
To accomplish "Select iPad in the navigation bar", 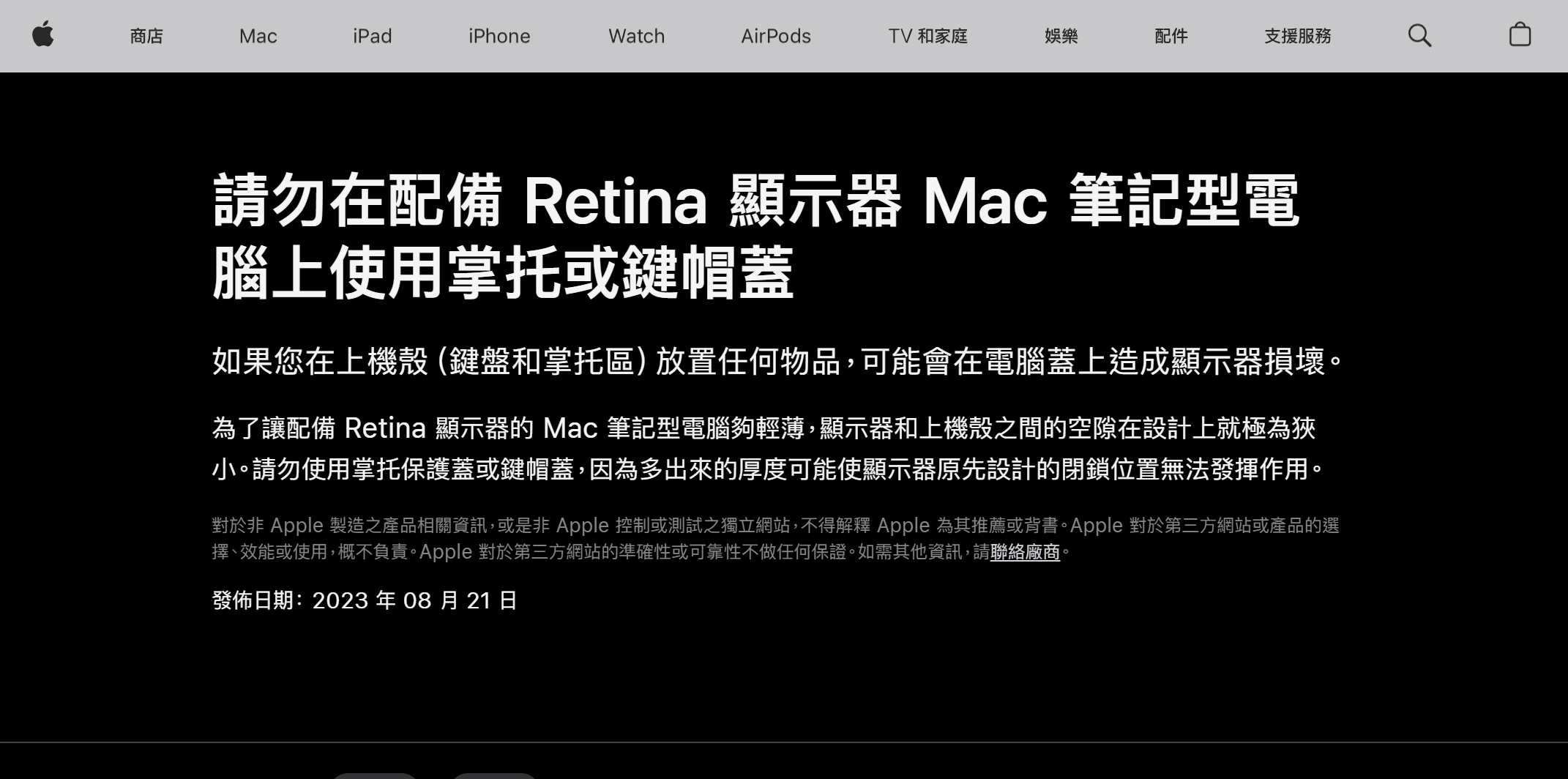I will click(372, 36).
